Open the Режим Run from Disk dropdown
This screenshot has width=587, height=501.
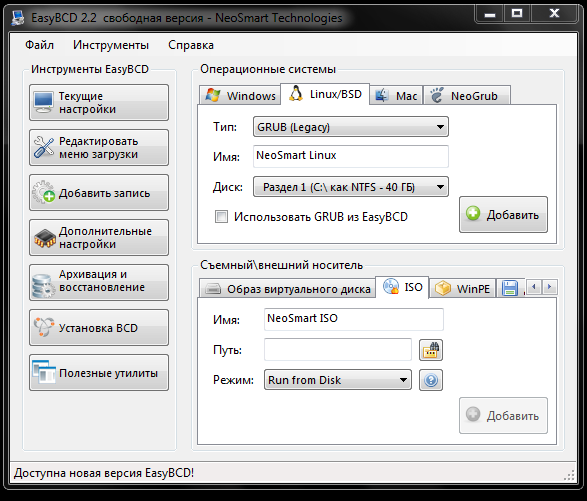click(338, 380)
